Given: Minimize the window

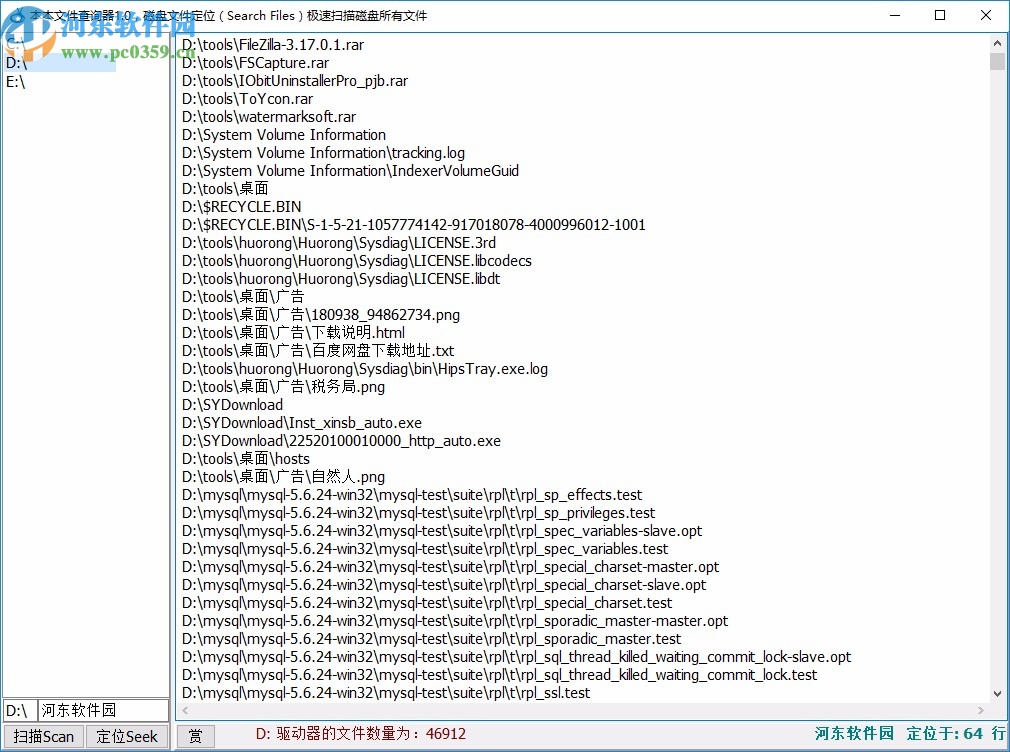Looking at the screenshot, I should point(895,15).
